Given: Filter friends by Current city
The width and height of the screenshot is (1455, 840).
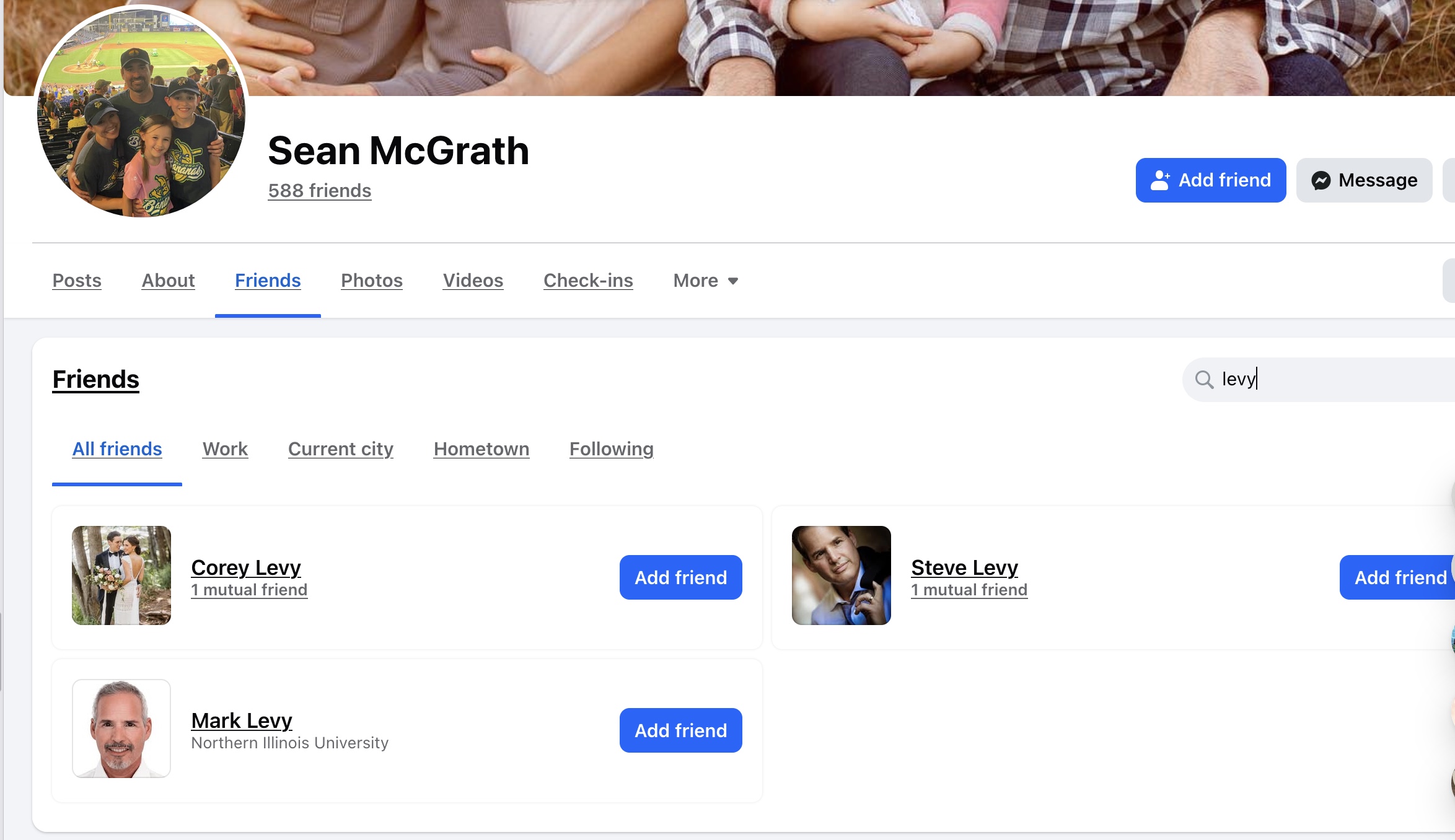Looking at the screenshot, I should click(341, 449).
